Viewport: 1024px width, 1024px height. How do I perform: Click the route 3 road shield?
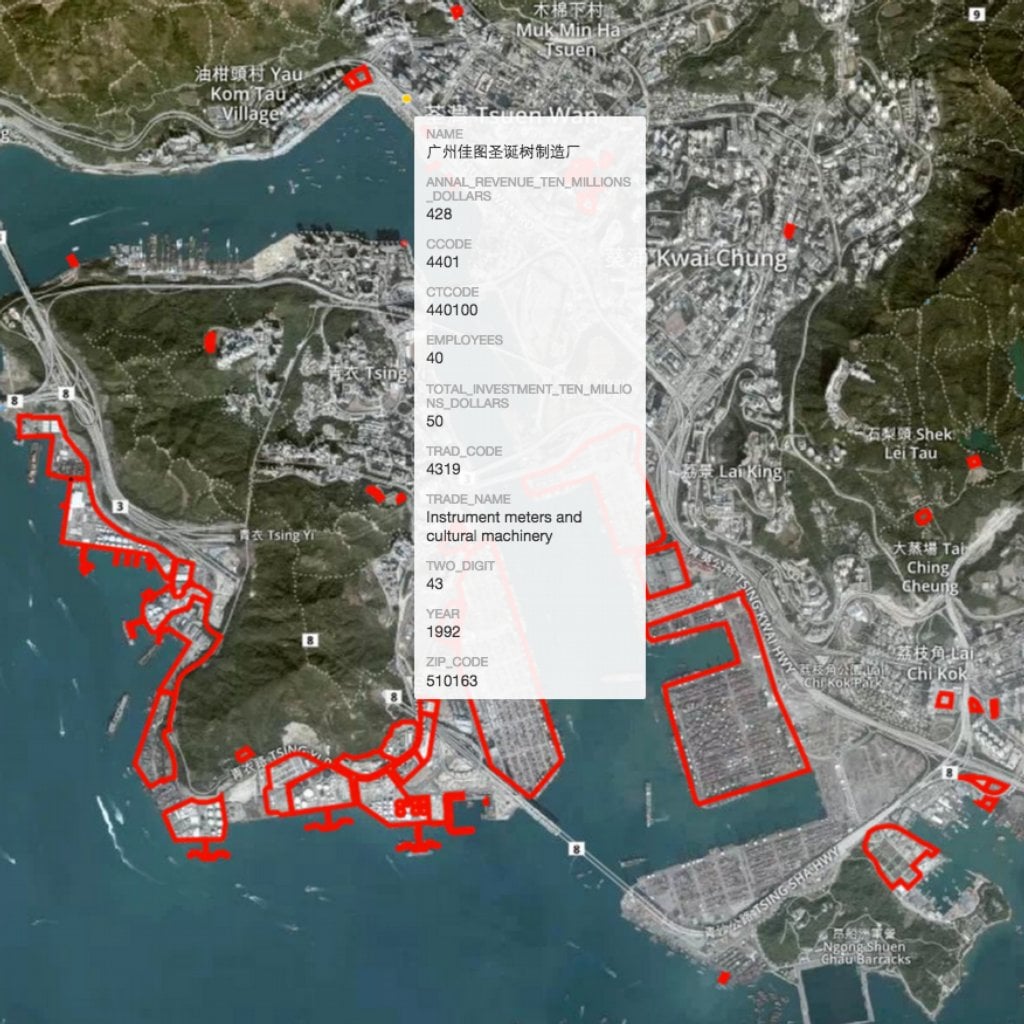coord(121,507)
